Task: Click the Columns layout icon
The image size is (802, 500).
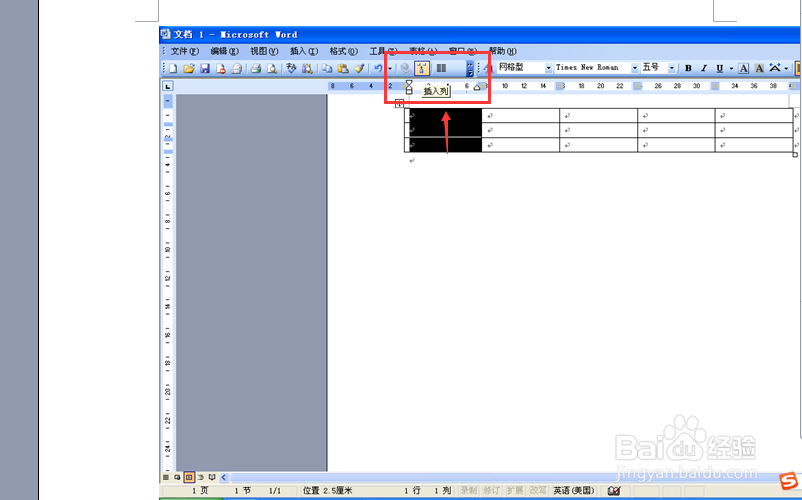Action: (x=441, y=68)
